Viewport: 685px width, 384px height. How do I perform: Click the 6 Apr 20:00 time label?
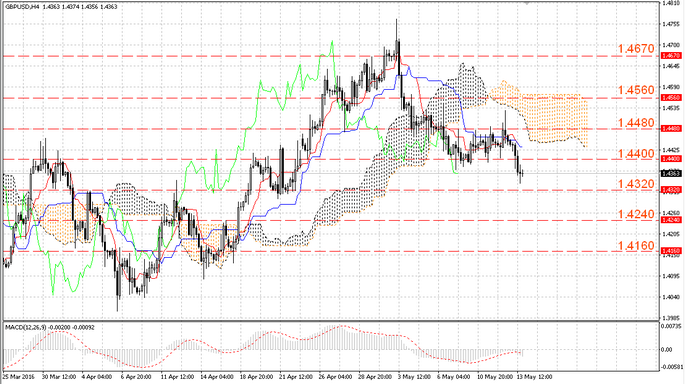(x=136, y=377)
